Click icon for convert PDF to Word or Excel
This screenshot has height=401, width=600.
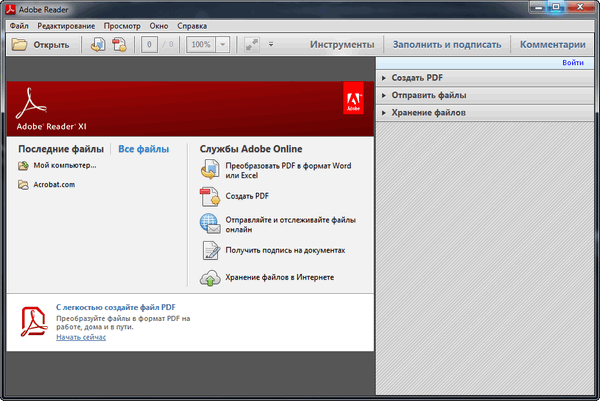pos(210,170)
